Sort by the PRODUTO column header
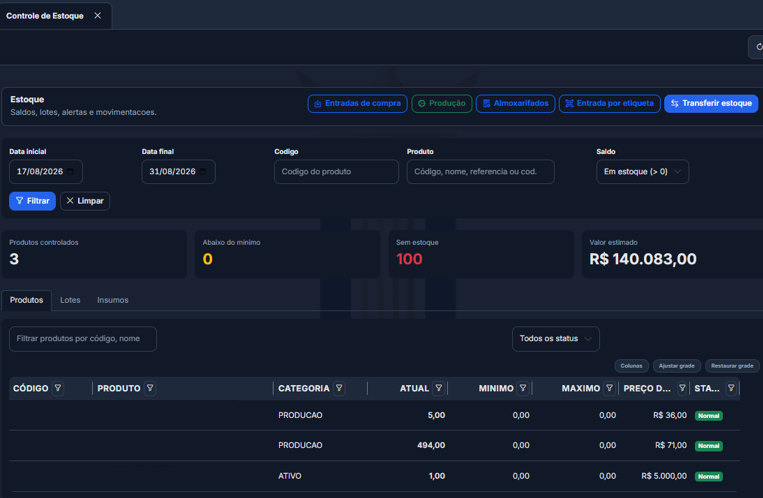 pos(119,388)
